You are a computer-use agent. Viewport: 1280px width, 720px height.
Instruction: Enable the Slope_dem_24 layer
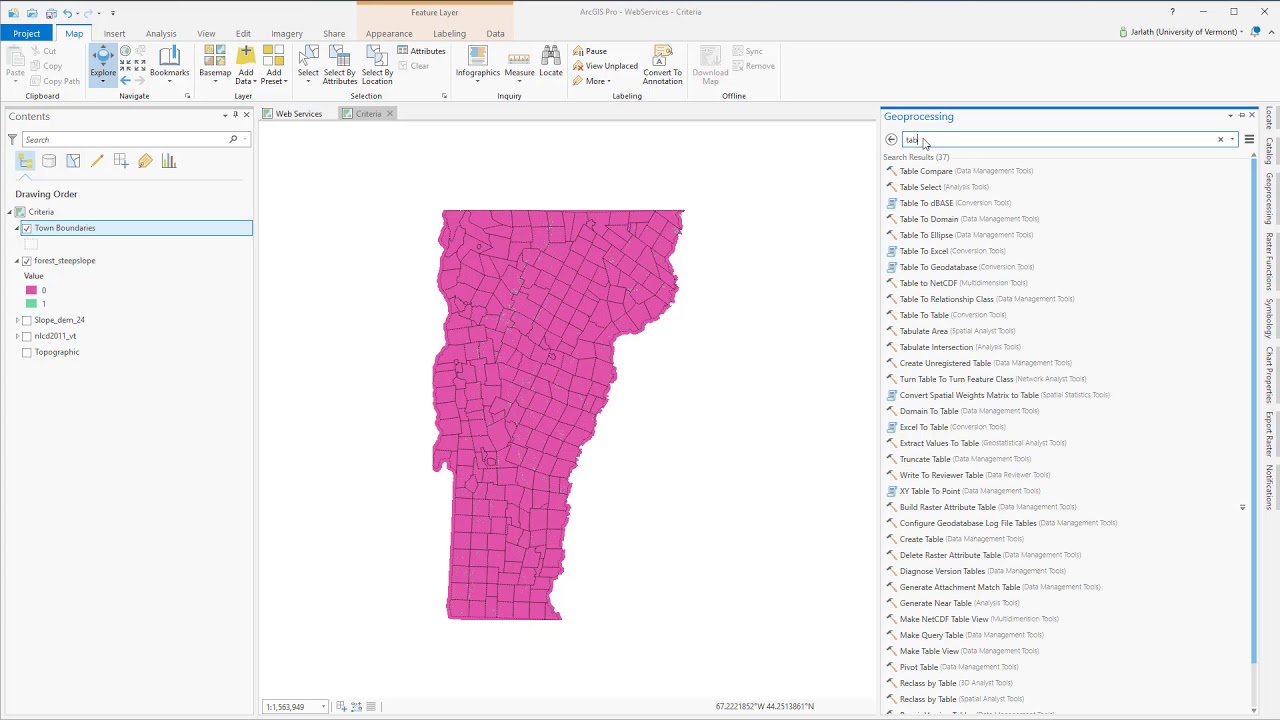pos(27,320)
